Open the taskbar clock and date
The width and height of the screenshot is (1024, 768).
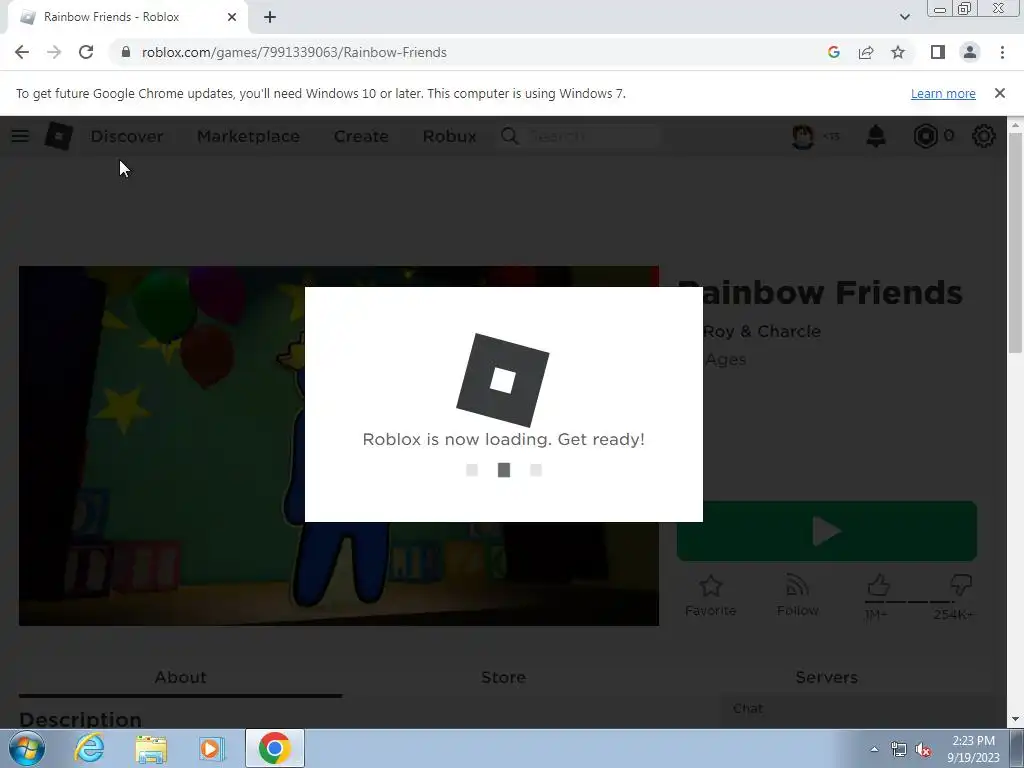tap(973, 749)
